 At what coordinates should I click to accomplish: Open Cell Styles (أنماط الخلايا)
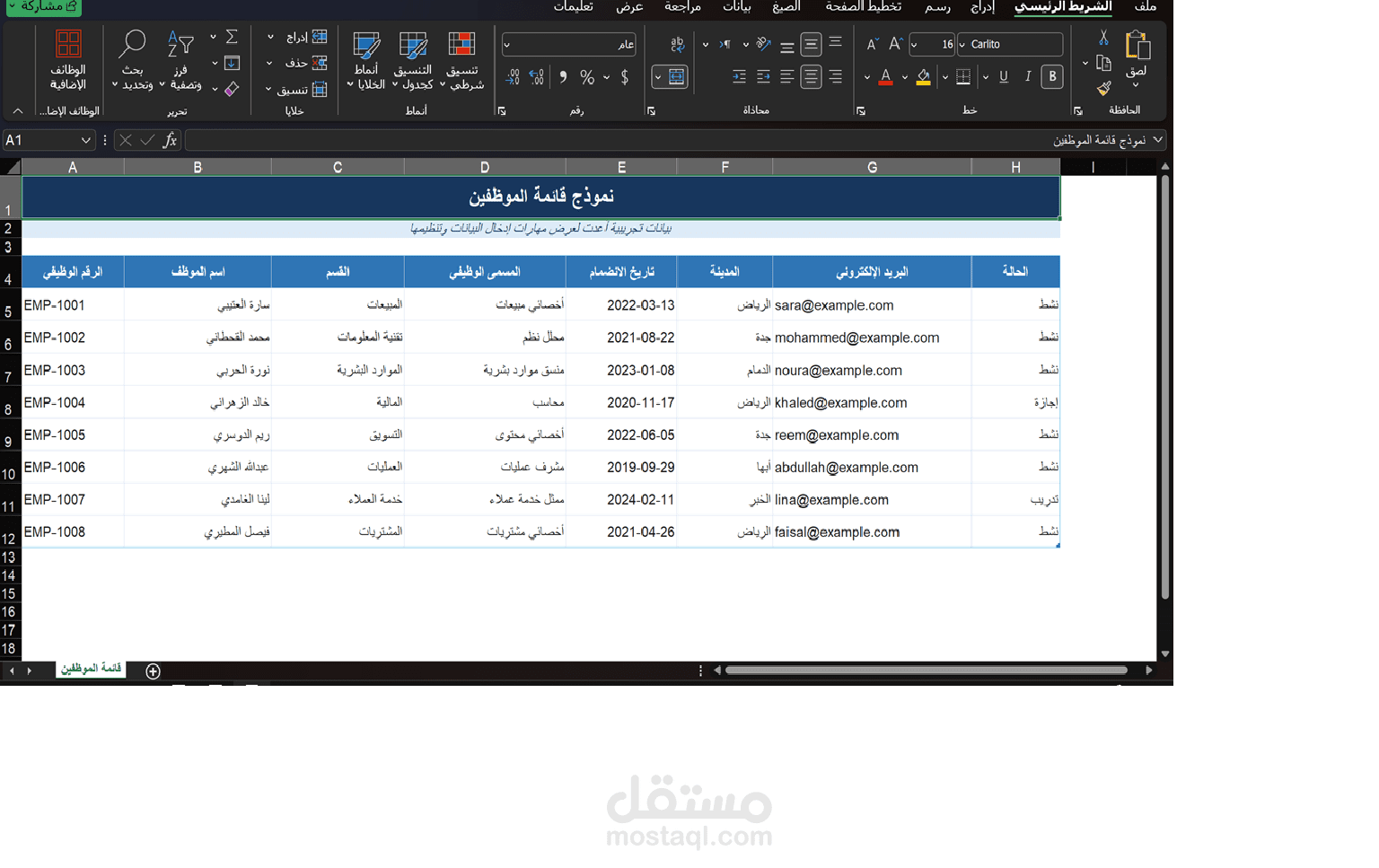pyautogui.click(x=366, y=61)
